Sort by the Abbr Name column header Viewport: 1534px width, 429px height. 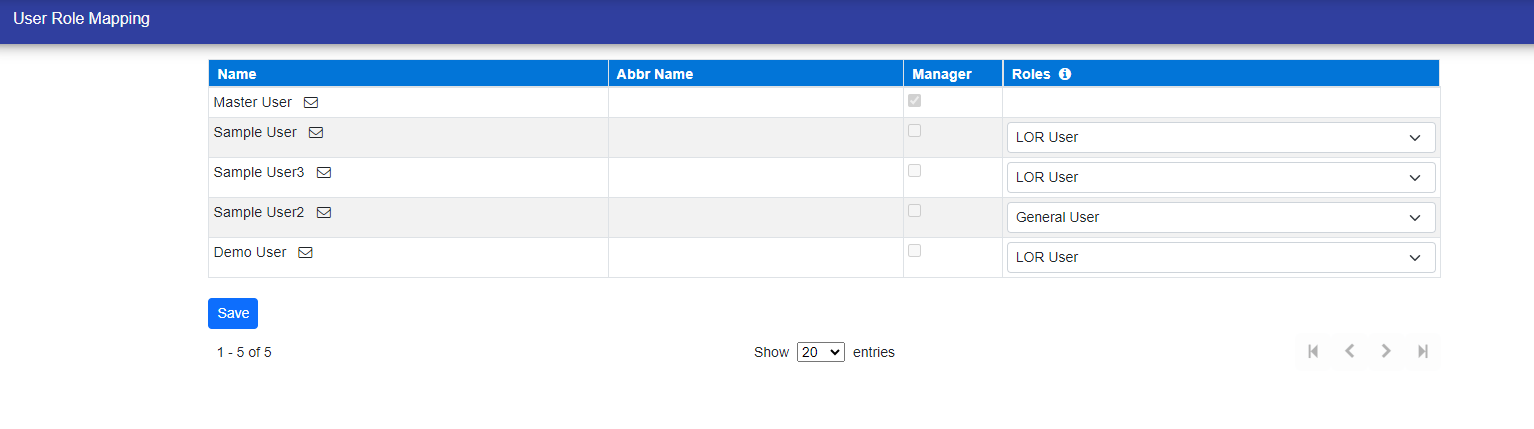click(x=654, y=74)
